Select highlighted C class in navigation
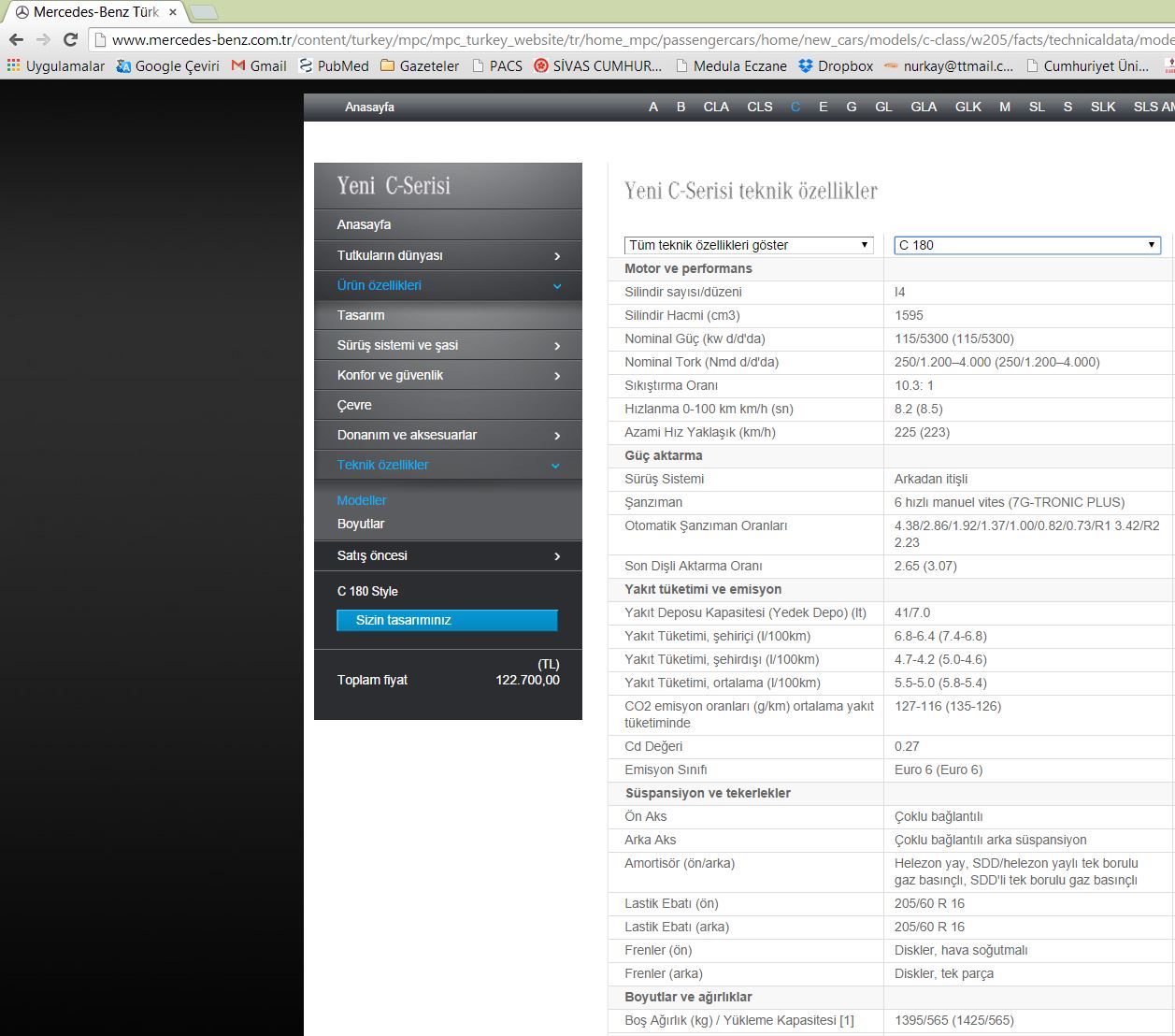 point(795,107)
